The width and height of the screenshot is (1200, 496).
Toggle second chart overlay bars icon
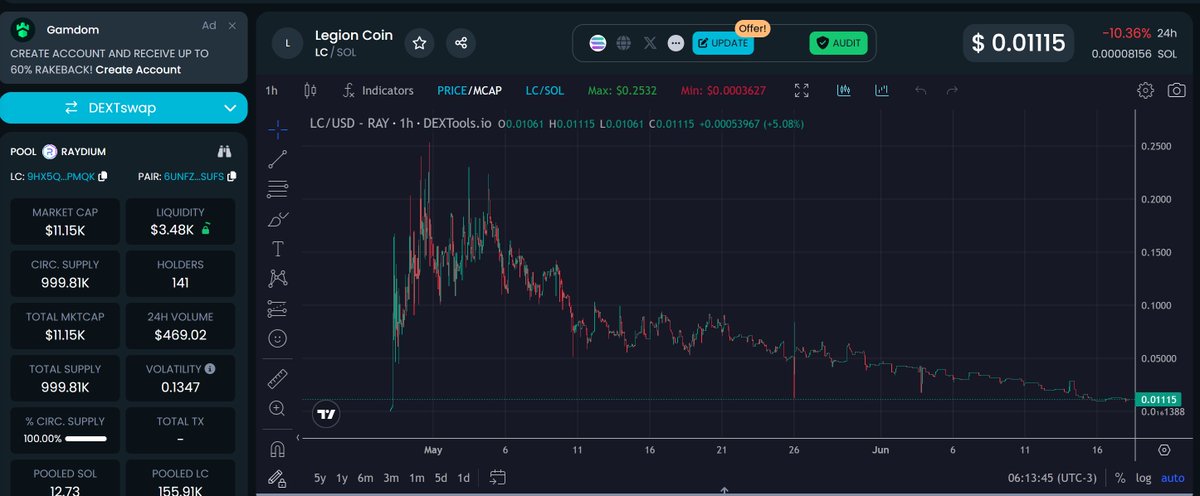coord(882,90)
